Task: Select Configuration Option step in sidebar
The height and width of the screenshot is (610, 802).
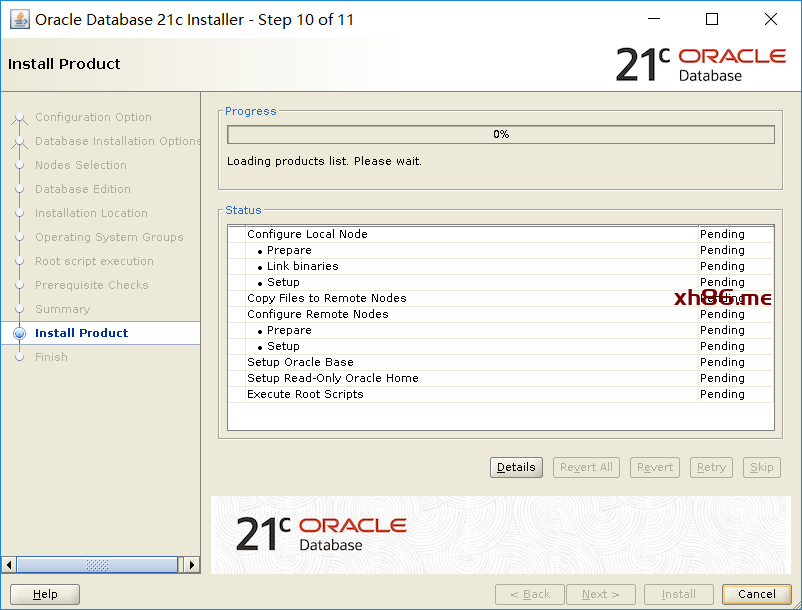Action: tap(93, 117)
